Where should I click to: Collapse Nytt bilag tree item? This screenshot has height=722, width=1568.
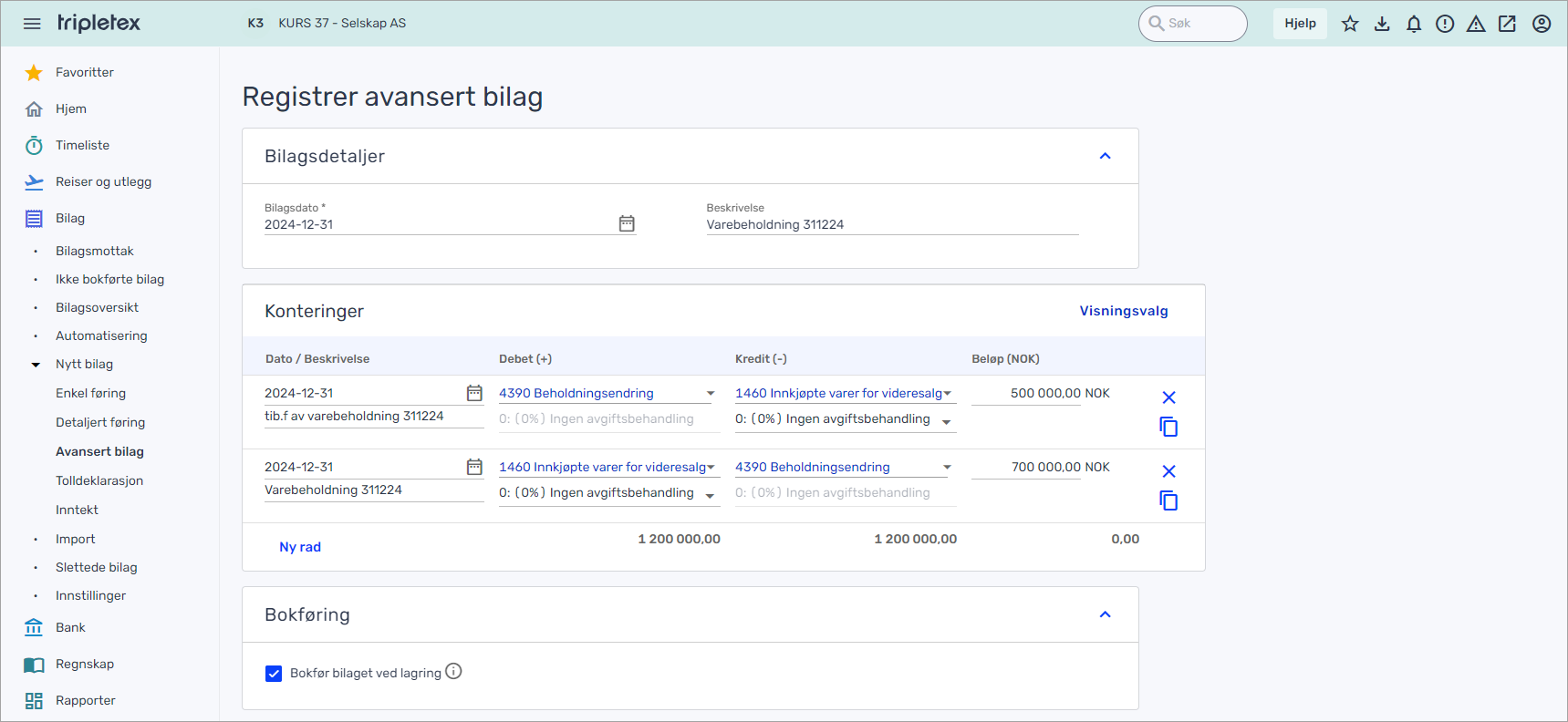click(36, 365)
